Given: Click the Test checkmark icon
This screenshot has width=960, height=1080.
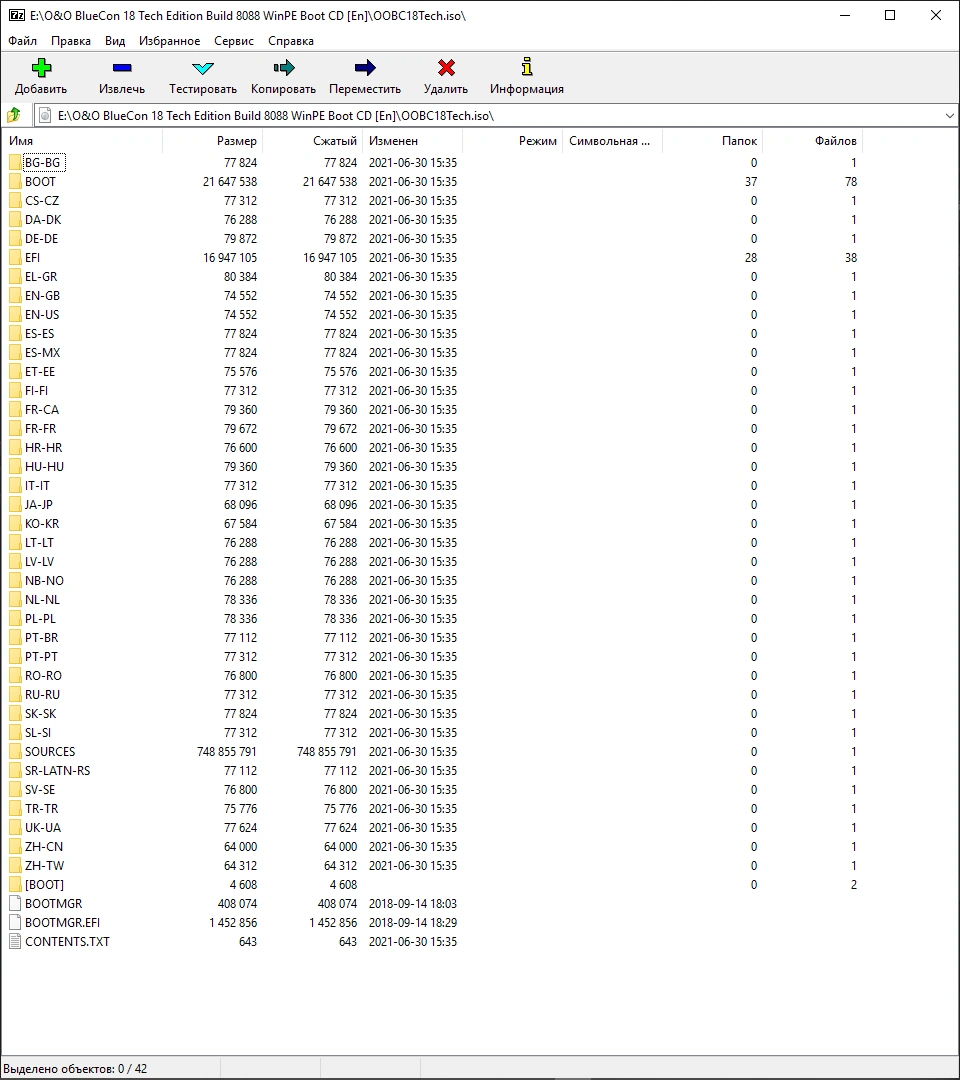Looking at the screenshot, I should (202, 68).
